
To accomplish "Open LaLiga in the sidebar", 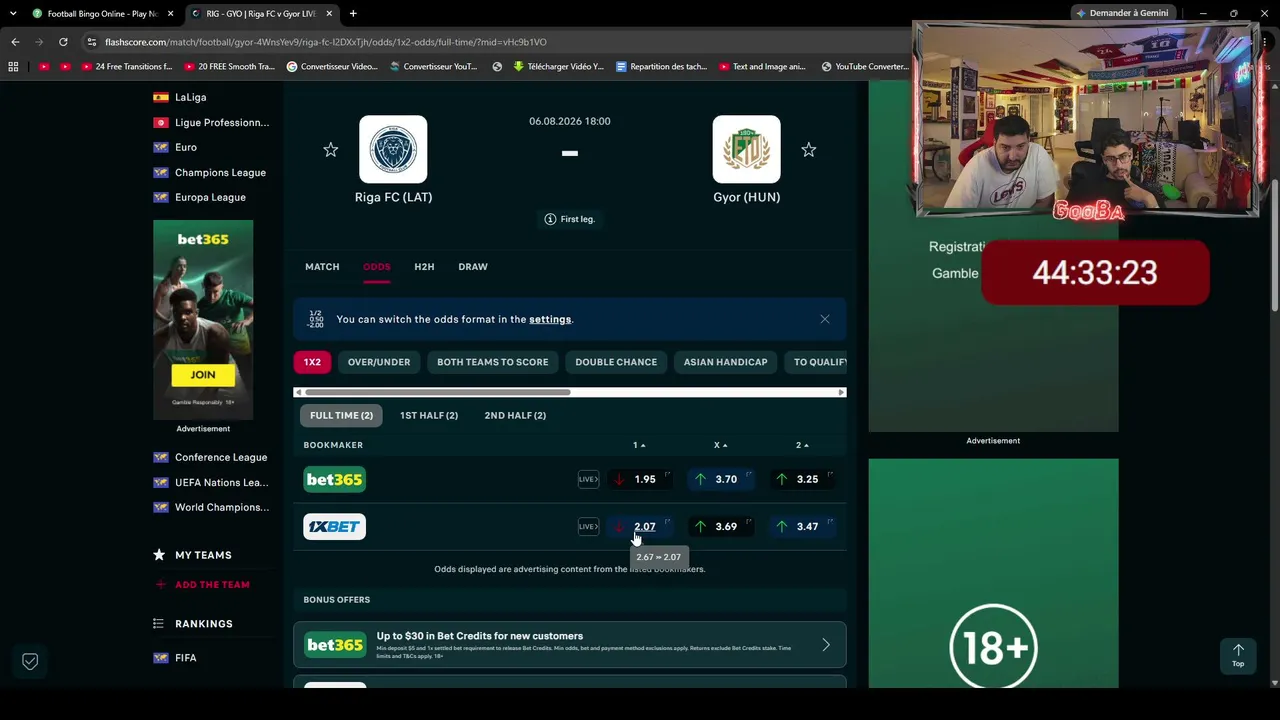I will pyautogui.click(x=190, y=97).
